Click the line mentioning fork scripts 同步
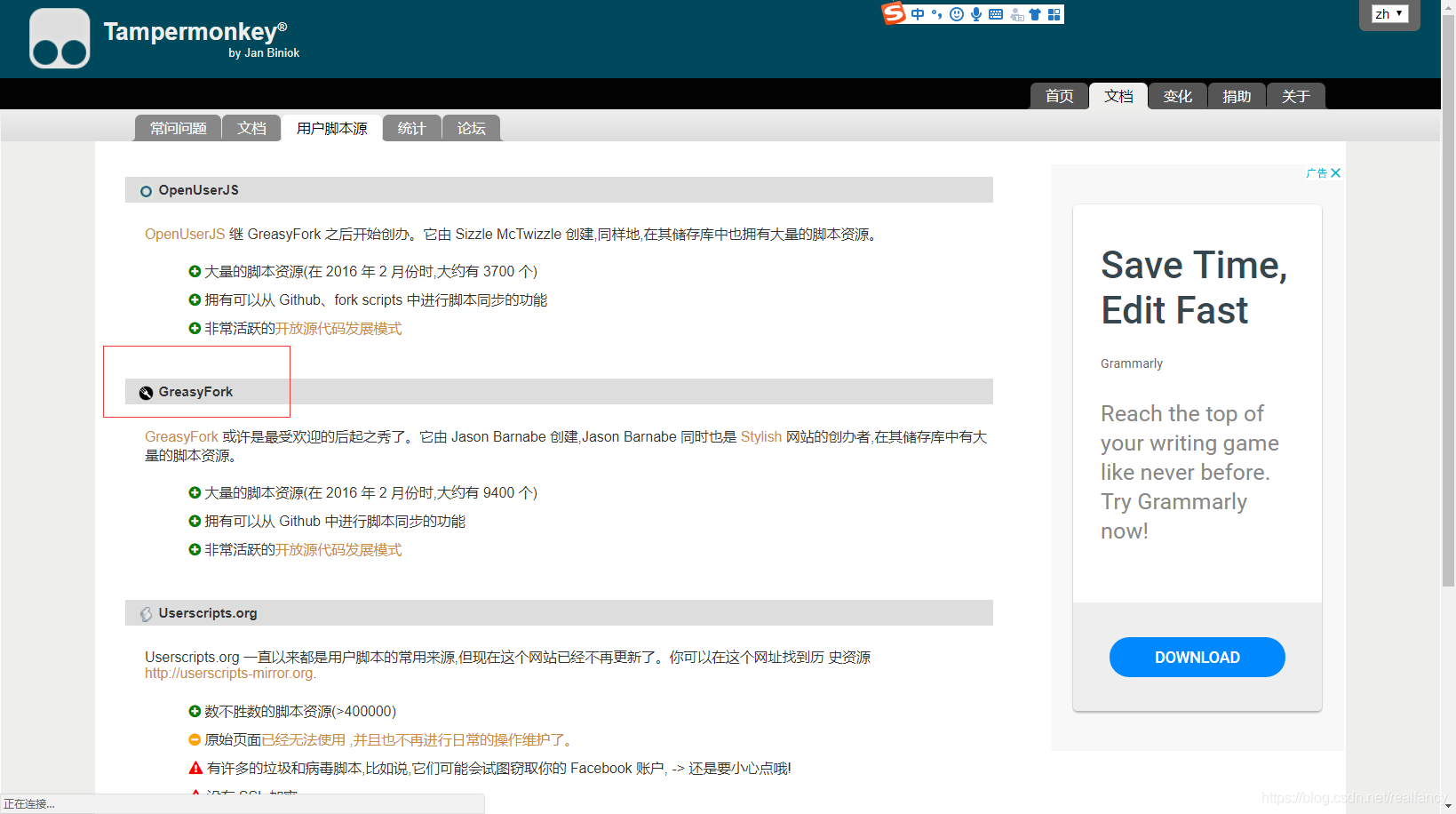1456x814 pixels. [x=376, y=300]
